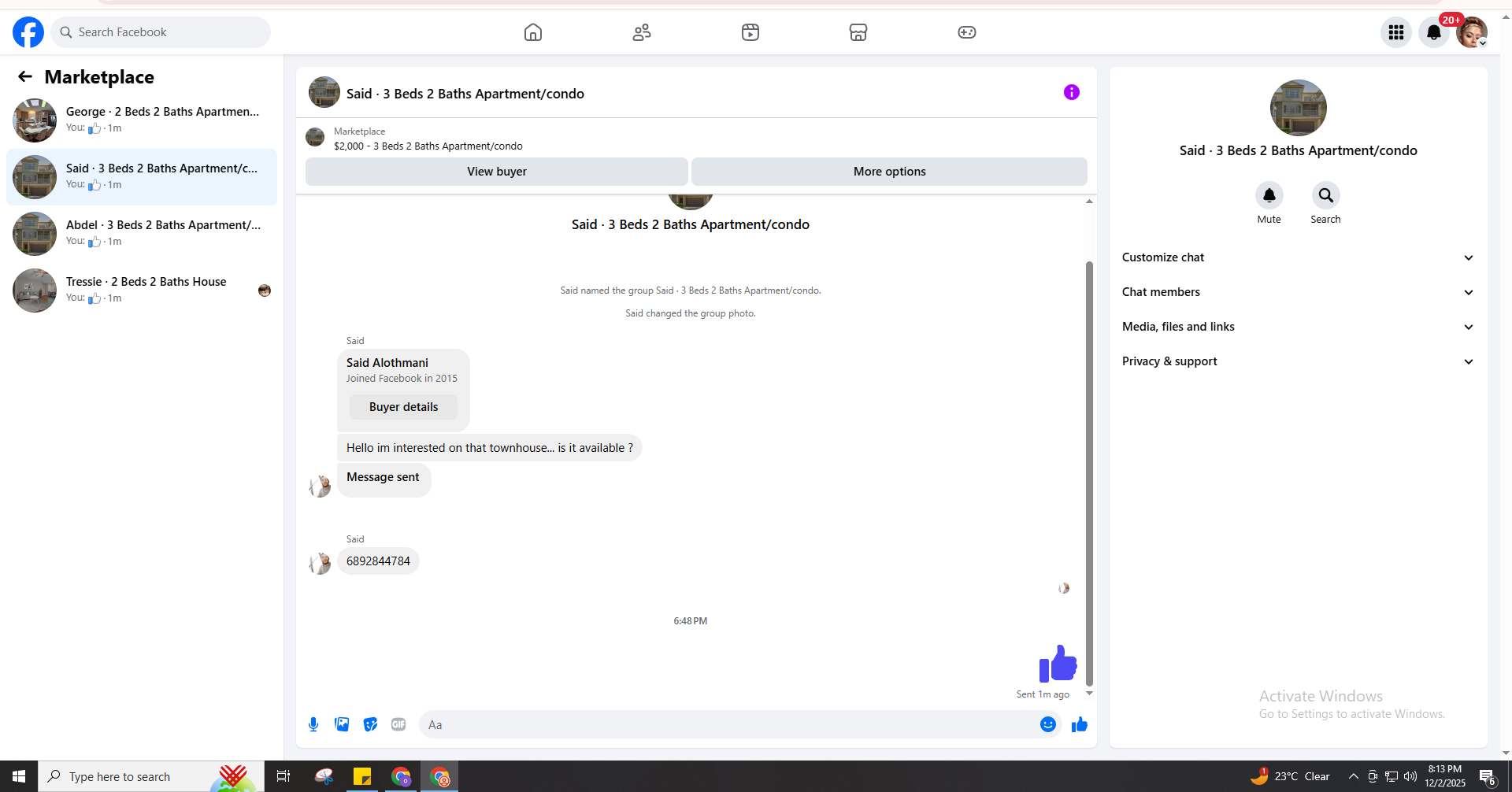
Task: Open account profile picture menu
Action: click(x=1471, y=32)
